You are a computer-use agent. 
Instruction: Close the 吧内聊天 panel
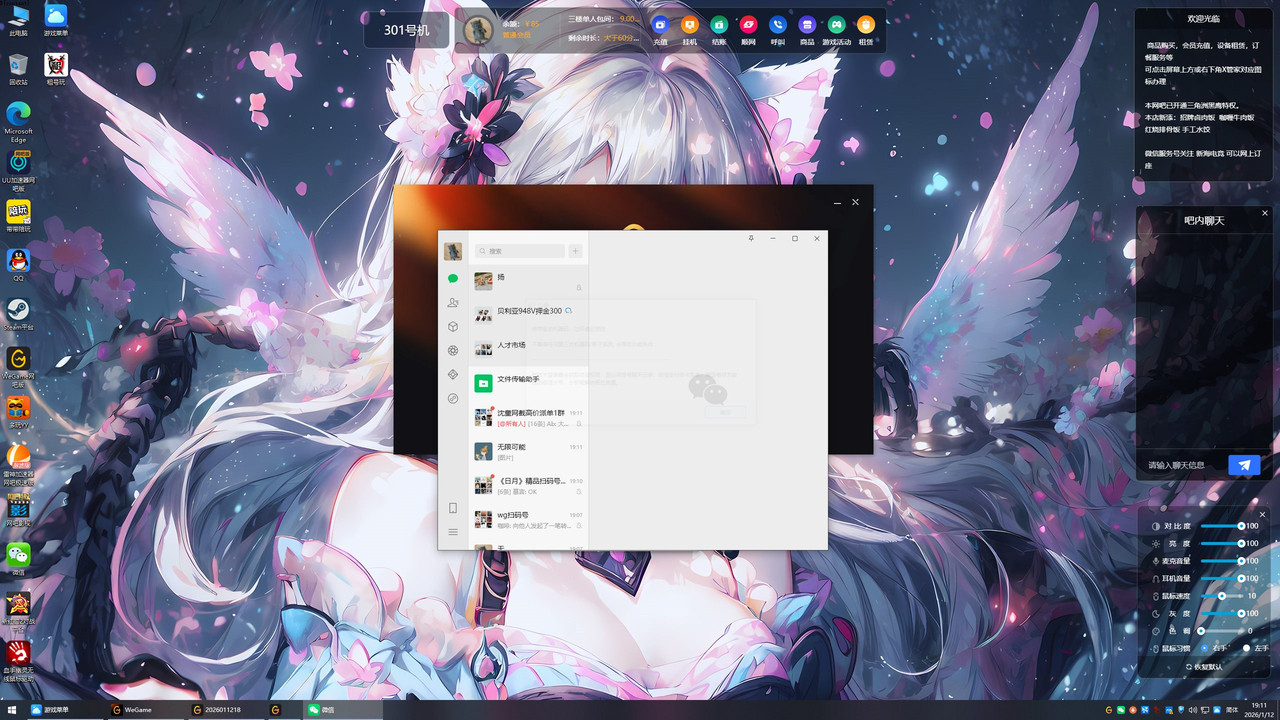(x=1264, y=213)
